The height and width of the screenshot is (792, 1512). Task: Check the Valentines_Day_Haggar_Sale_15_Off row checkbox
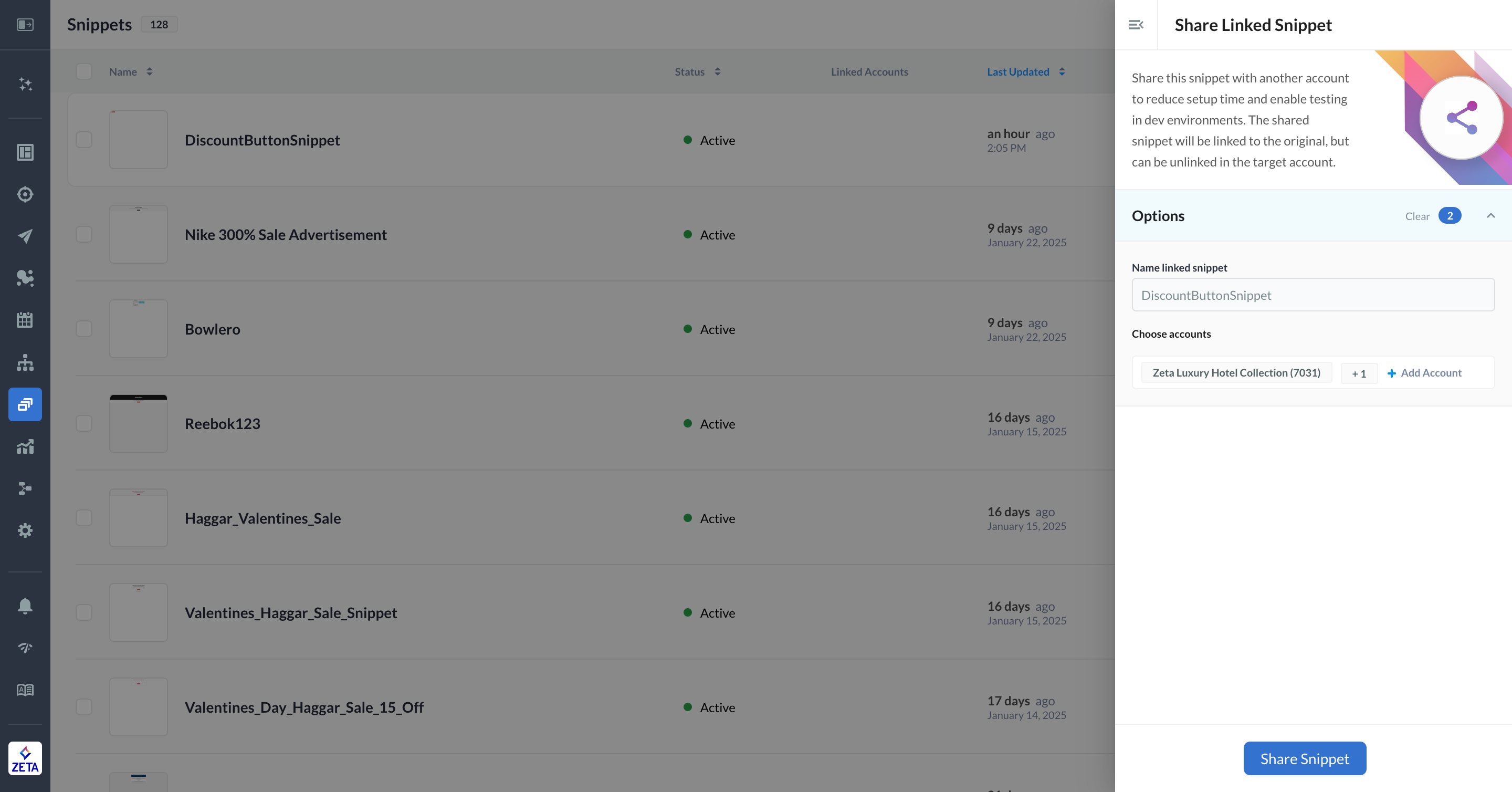(84, 707)
